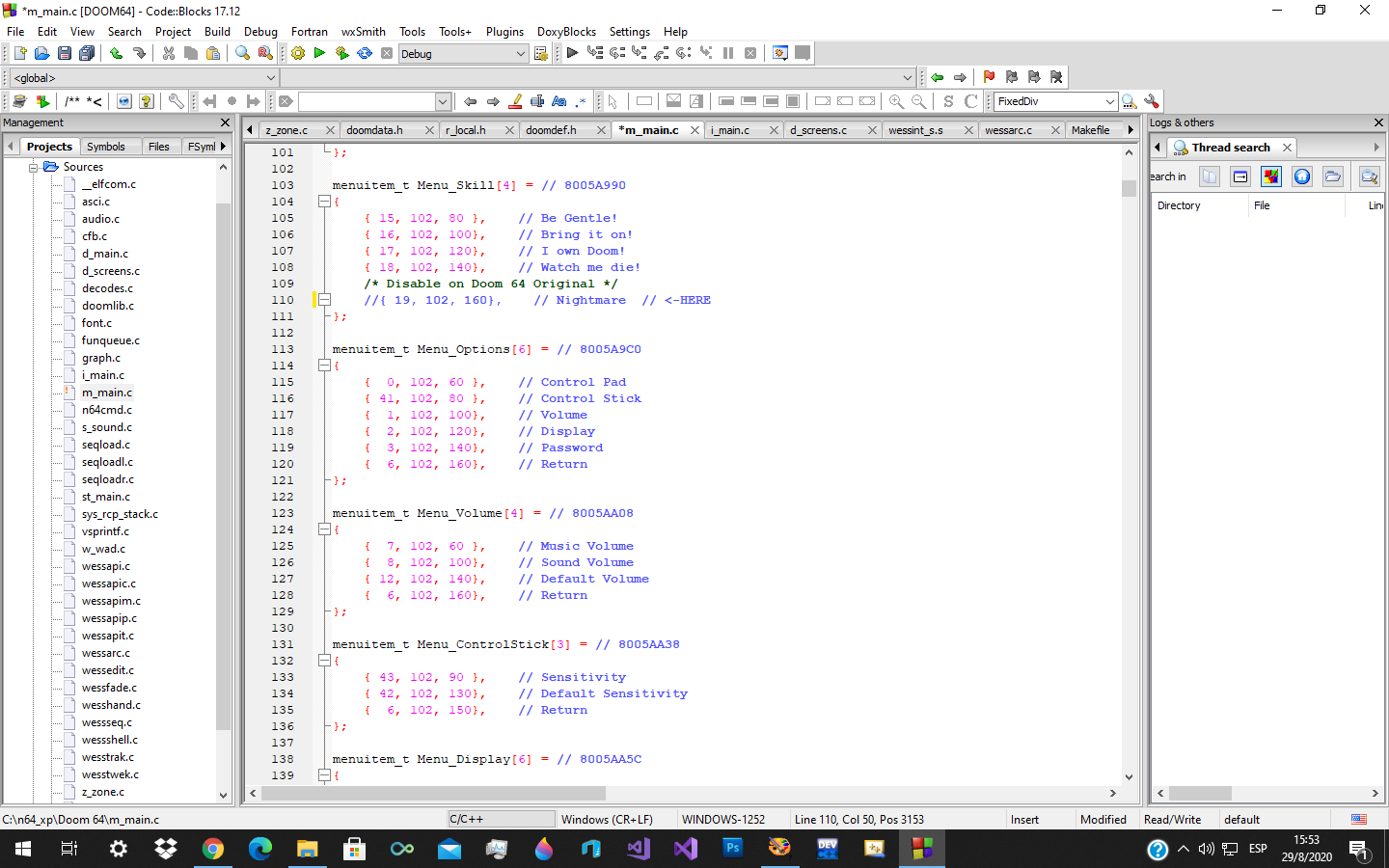Open the wxSmith menu

coord(363,32)
